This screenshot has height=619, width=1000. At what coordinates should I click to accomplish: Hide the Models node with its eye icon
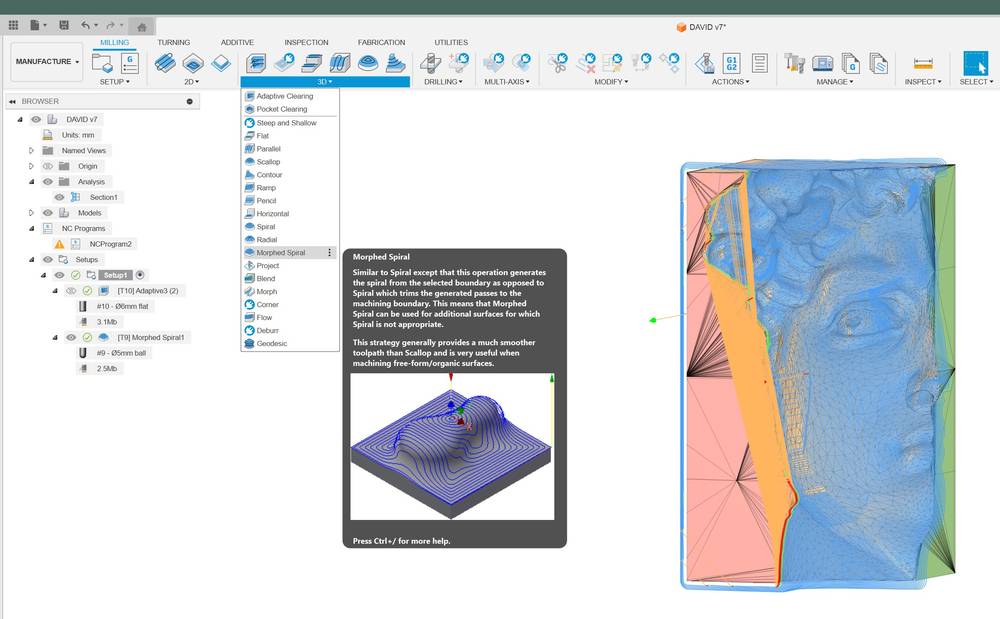pyautogui.click(x=47, y=213)
